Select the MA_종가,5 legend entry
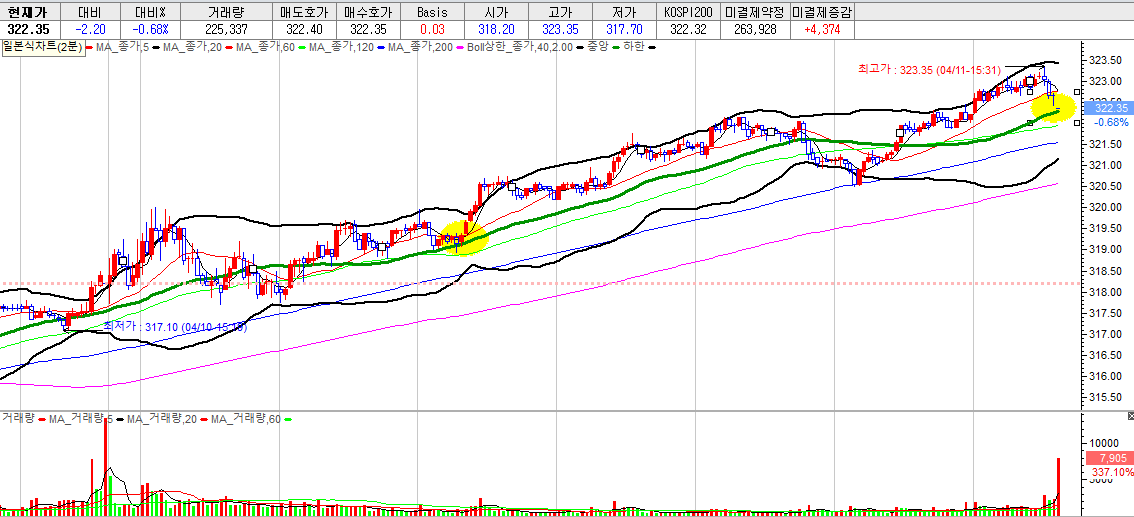 (x=120, y=47)
